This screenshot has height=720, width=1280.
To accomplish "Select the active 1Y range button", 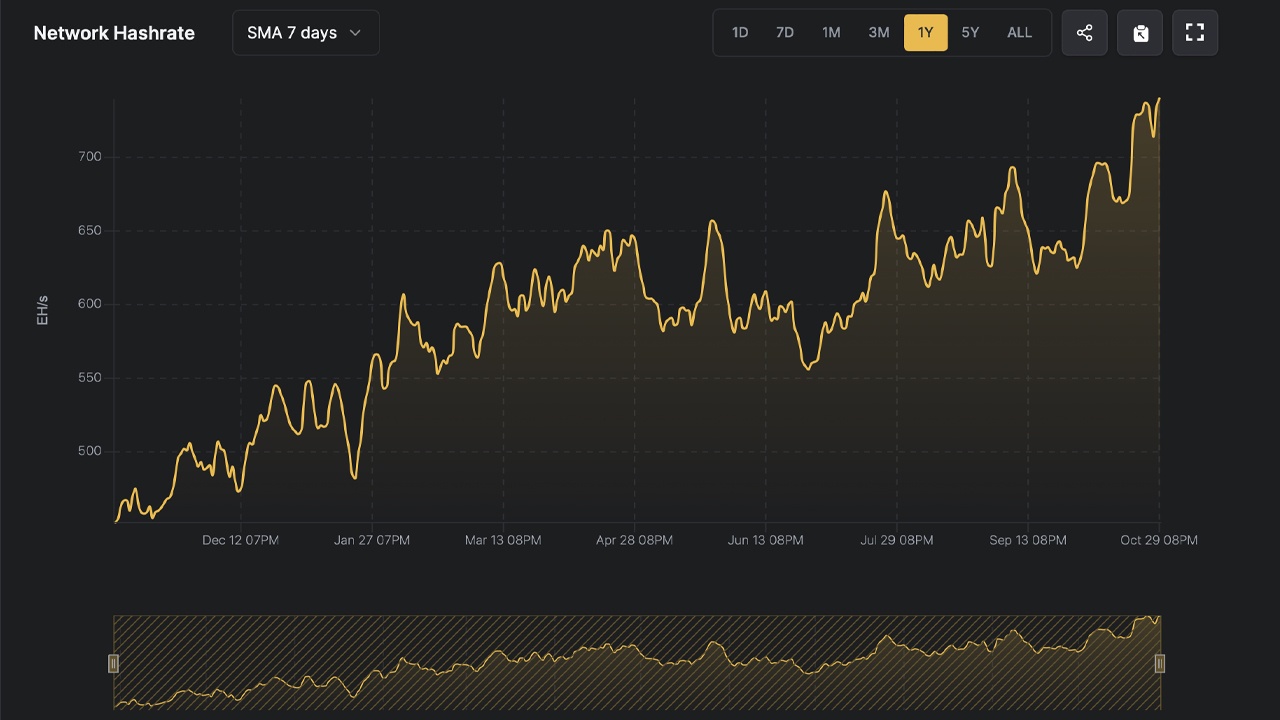I will click(925, 32).
